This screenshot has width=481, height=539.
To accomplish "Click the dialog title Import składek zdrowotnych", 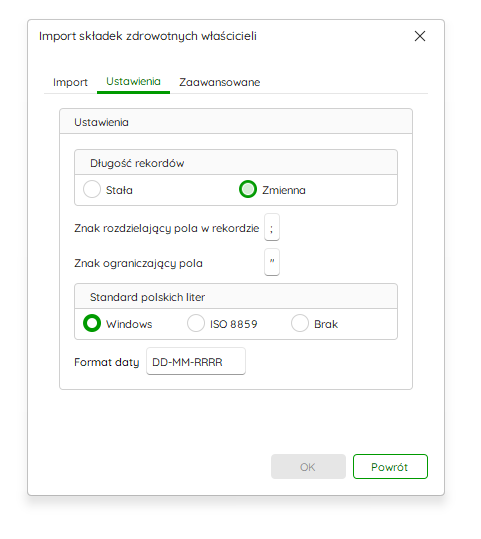I will pyautogui.click(x=148, y=36).
